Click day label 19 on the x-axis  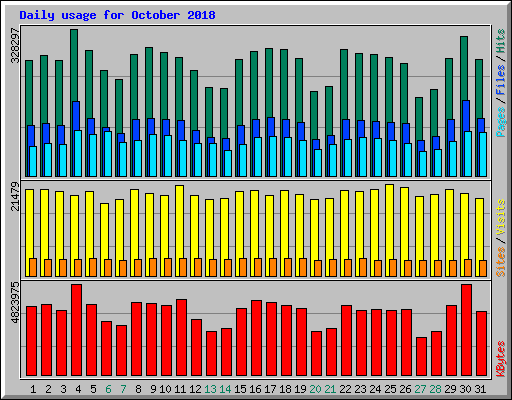[x=300, y=389]
